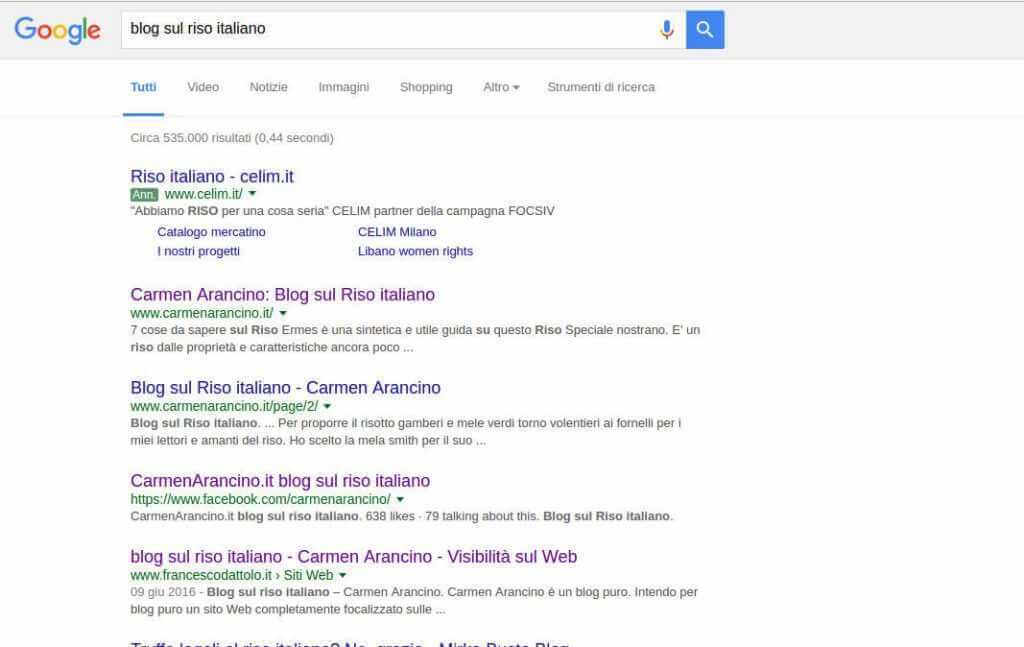This screenshot has width=1024, height=647.
Task: Open the CELIM Milano sitelink
Action: click(x=397, y=232)
